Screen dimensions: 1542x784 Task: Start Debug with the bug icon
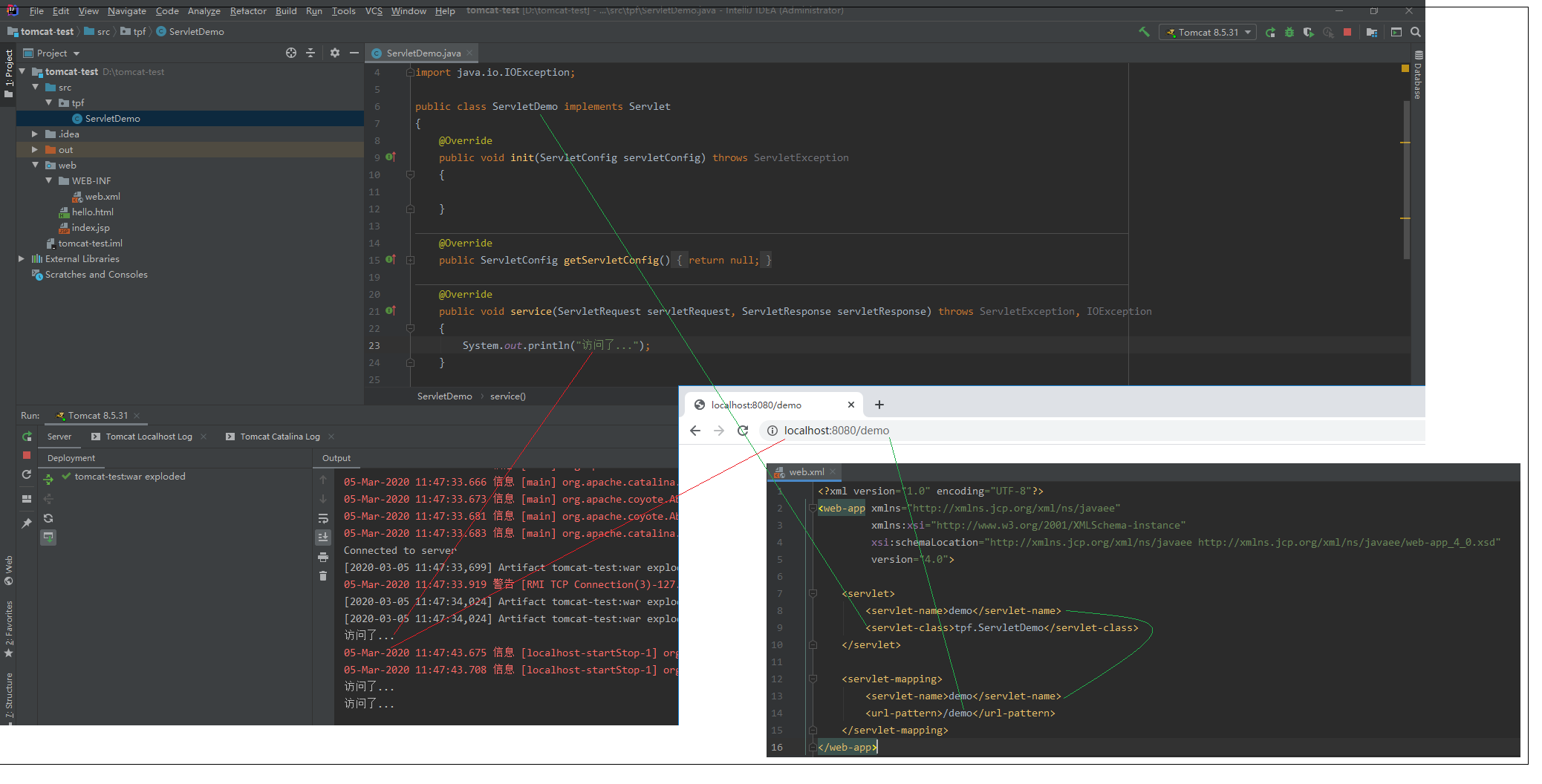pyautogui.click(x=1289, y=32)
